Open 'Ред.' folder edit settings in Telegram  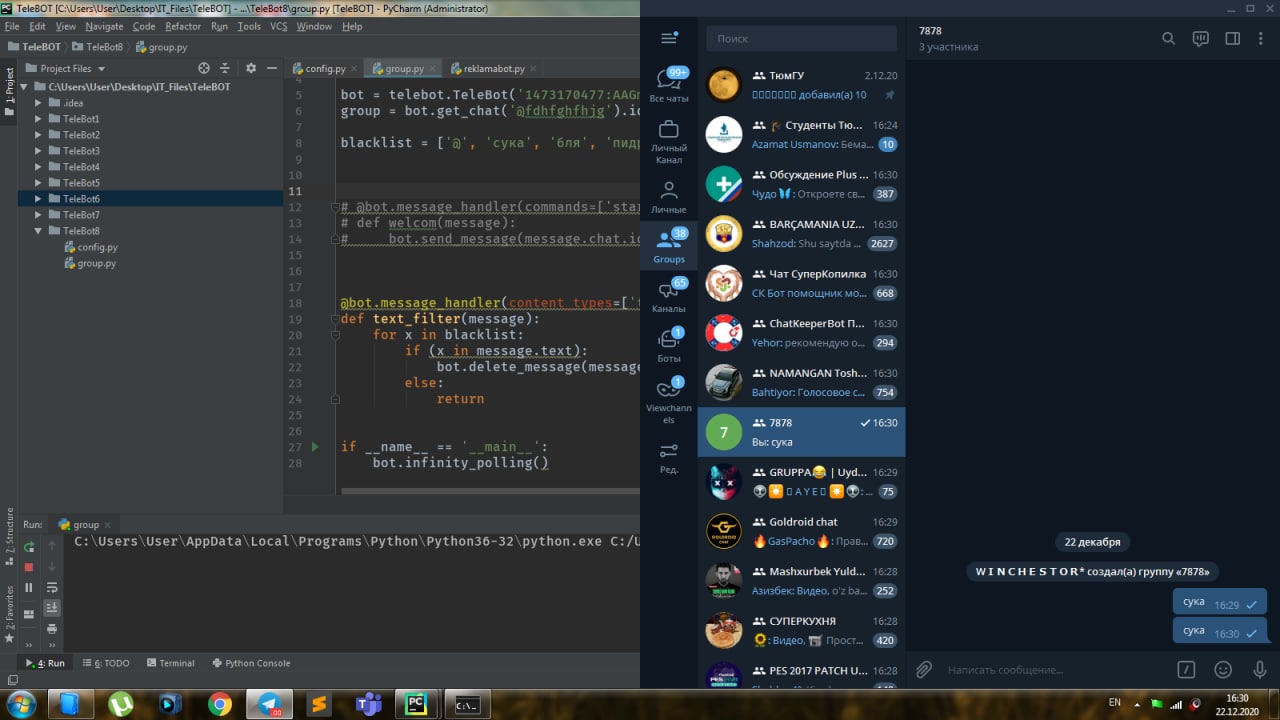coord(669,457)
